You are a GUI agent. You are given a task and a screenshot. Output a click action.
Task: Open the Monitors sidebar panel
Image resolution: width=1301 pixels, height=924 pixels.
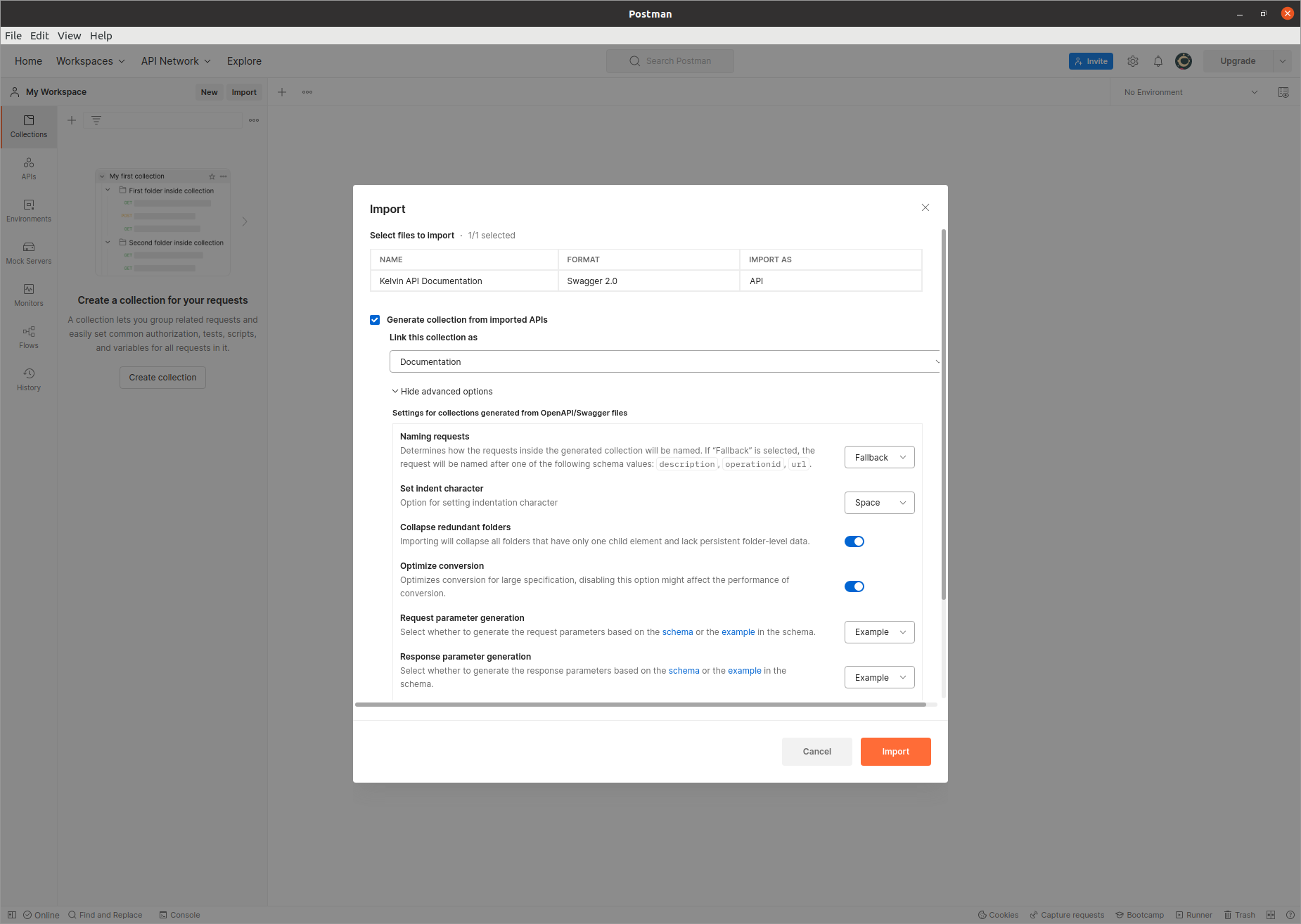point(28,295)
